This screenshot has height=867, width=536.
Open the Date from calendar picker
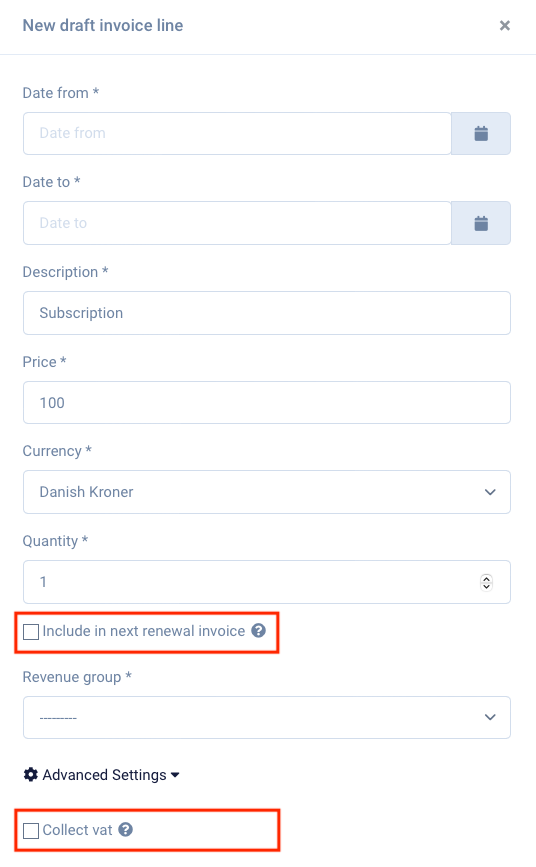(481, 133)
